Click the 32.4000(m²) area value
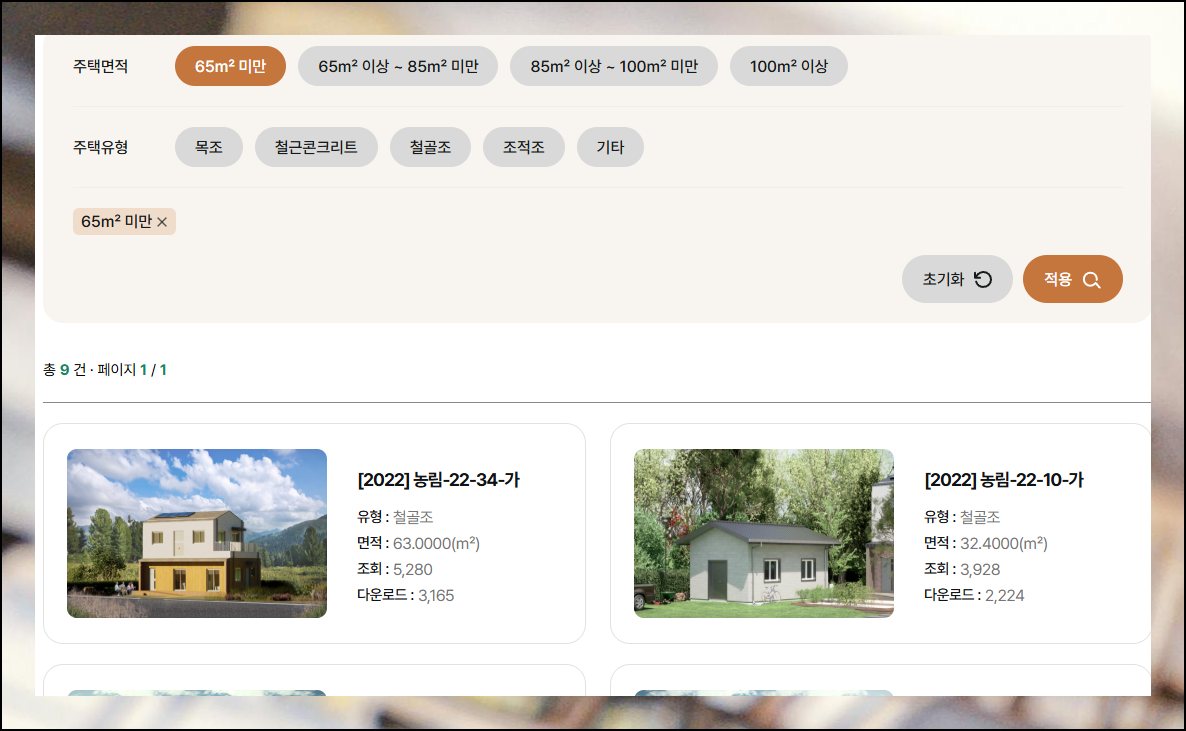The width and height of the screenshot is (1186, 731). pyautogui.click(x=1004, y=543)
